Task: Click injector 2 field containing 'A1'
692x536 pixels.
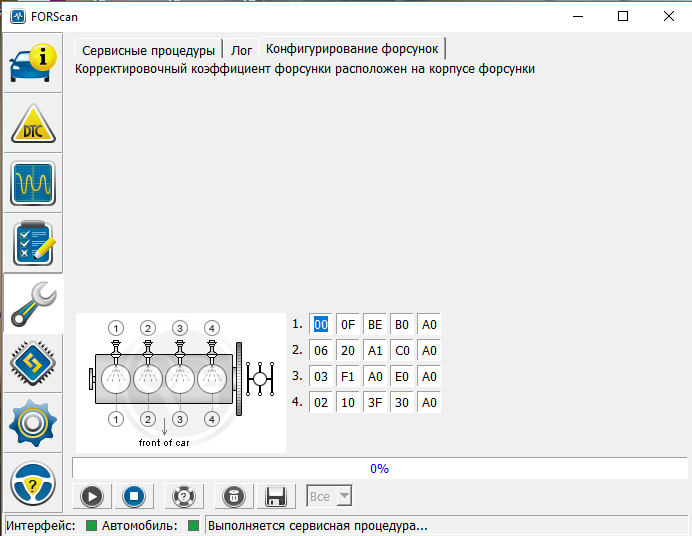Action: tap(375, 351)
